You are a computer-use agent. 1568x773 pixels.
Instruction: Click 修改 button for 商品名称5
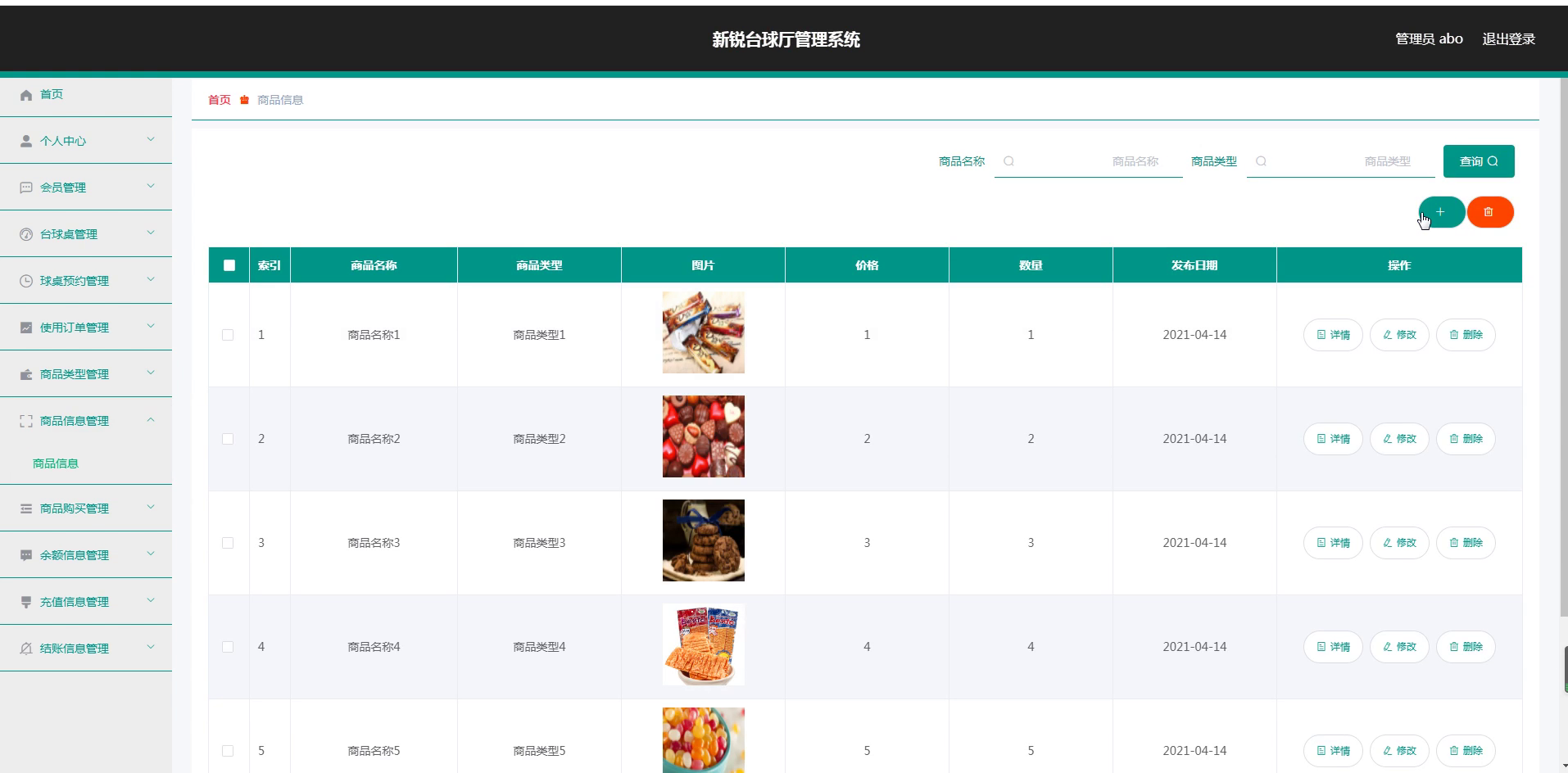point(1399,751)
